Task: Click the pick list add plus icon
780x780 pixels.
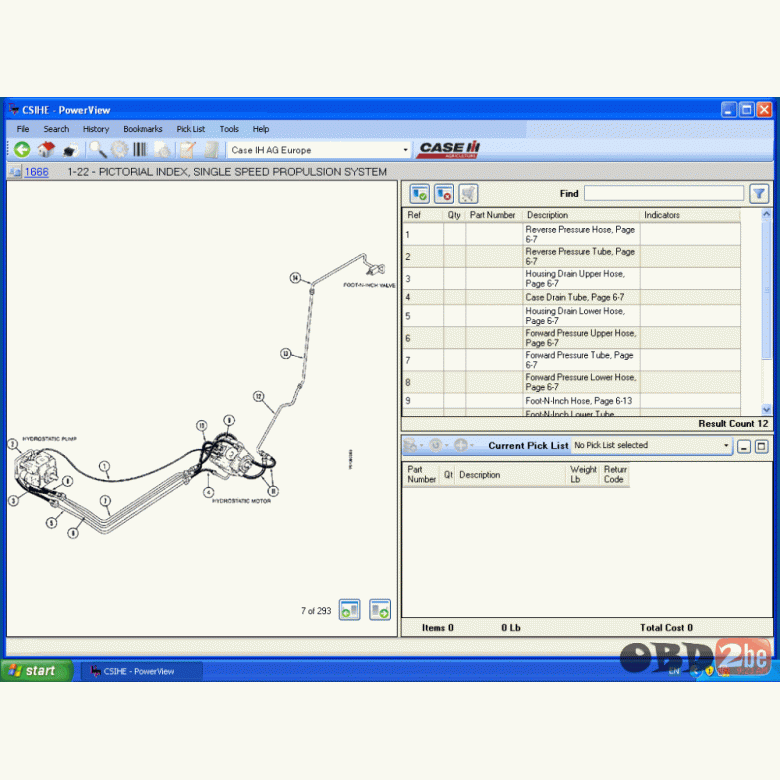Action: 461,445
